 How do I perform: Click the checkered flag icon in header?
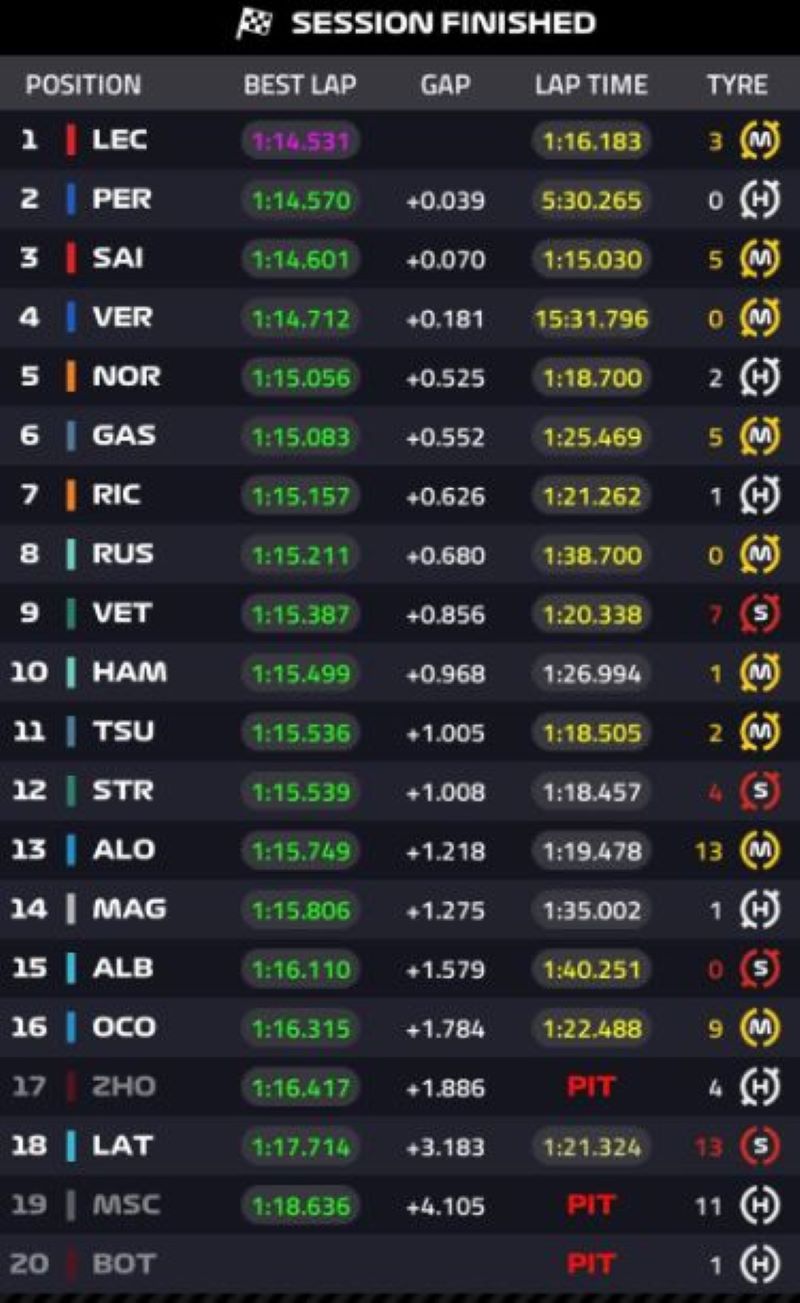255,23
